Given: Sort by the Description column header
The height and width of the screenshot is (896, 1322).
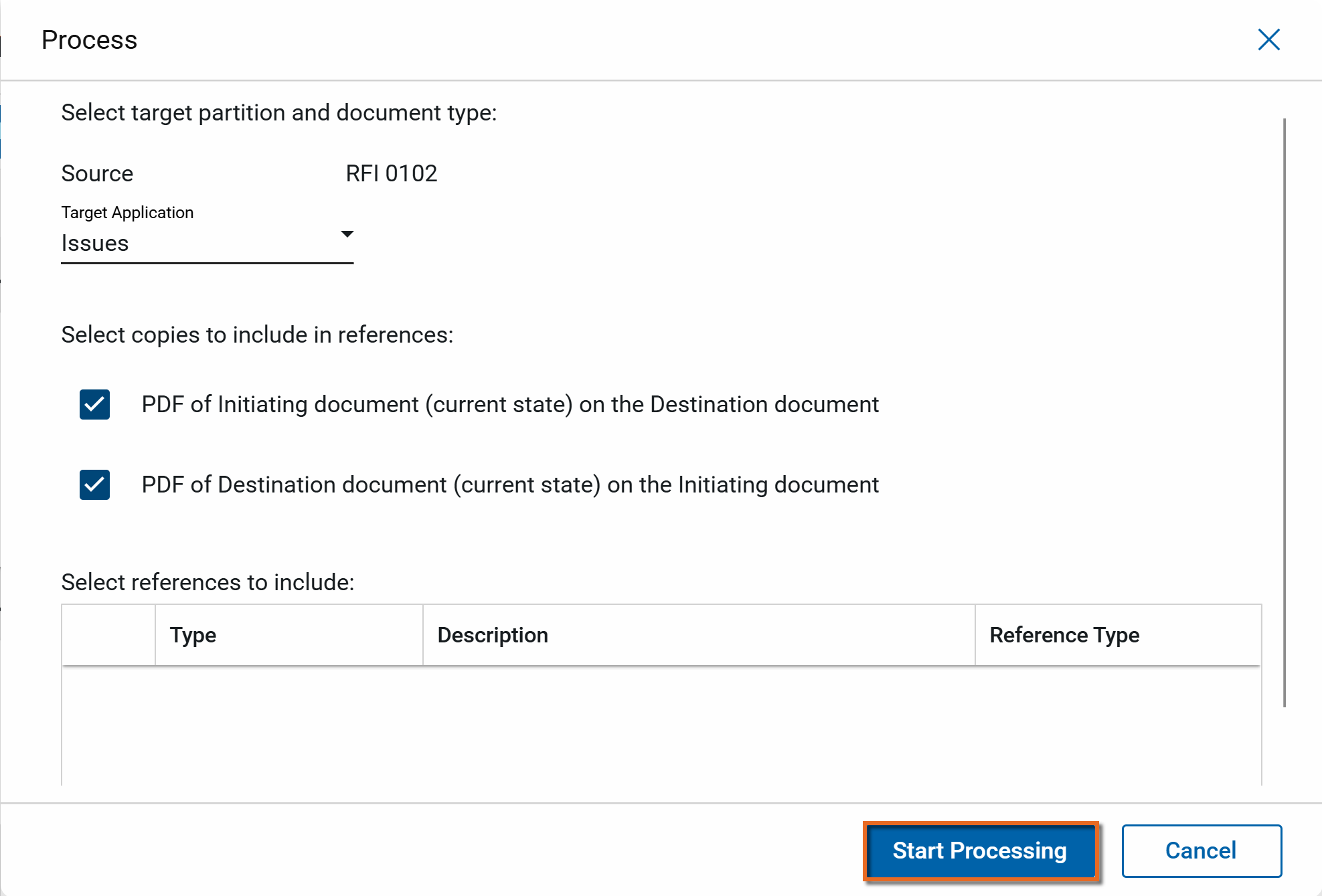Looking at the screenshot, I should [493, 635].
